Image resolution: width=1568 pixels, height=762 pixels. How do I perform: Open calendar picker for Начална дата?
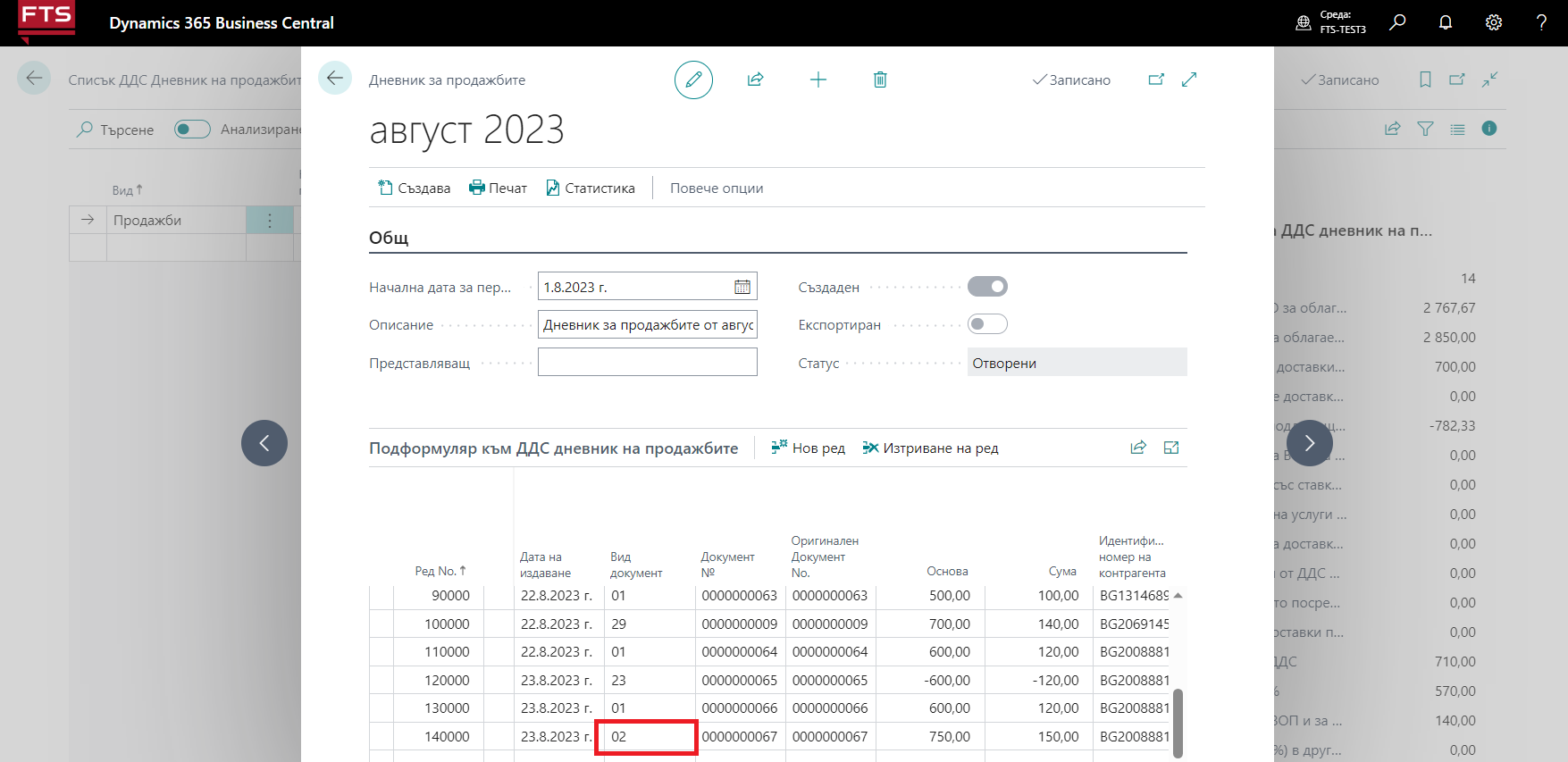click(742, 287)
